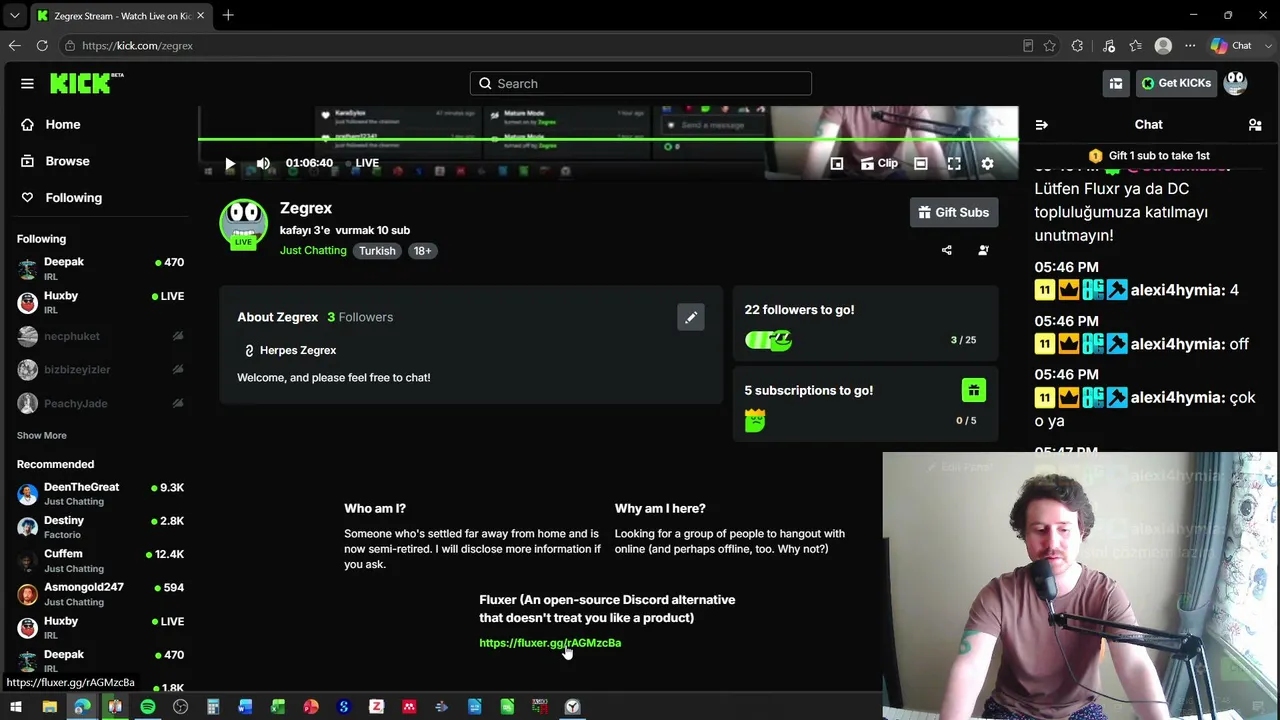Open the chat users list icon

point(1255,125)
